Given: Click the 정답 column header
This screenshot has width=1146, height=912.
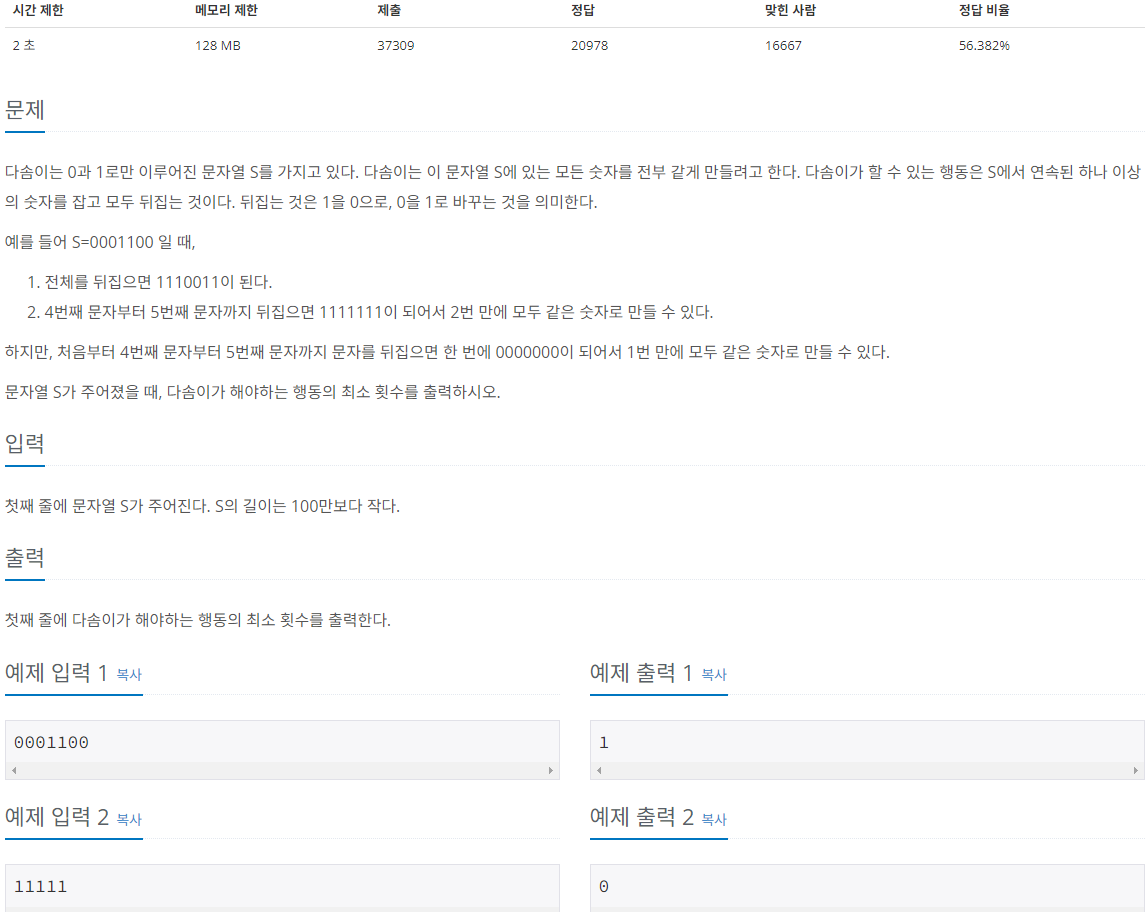Looking at the screenshot, I should tap(583, 10).
